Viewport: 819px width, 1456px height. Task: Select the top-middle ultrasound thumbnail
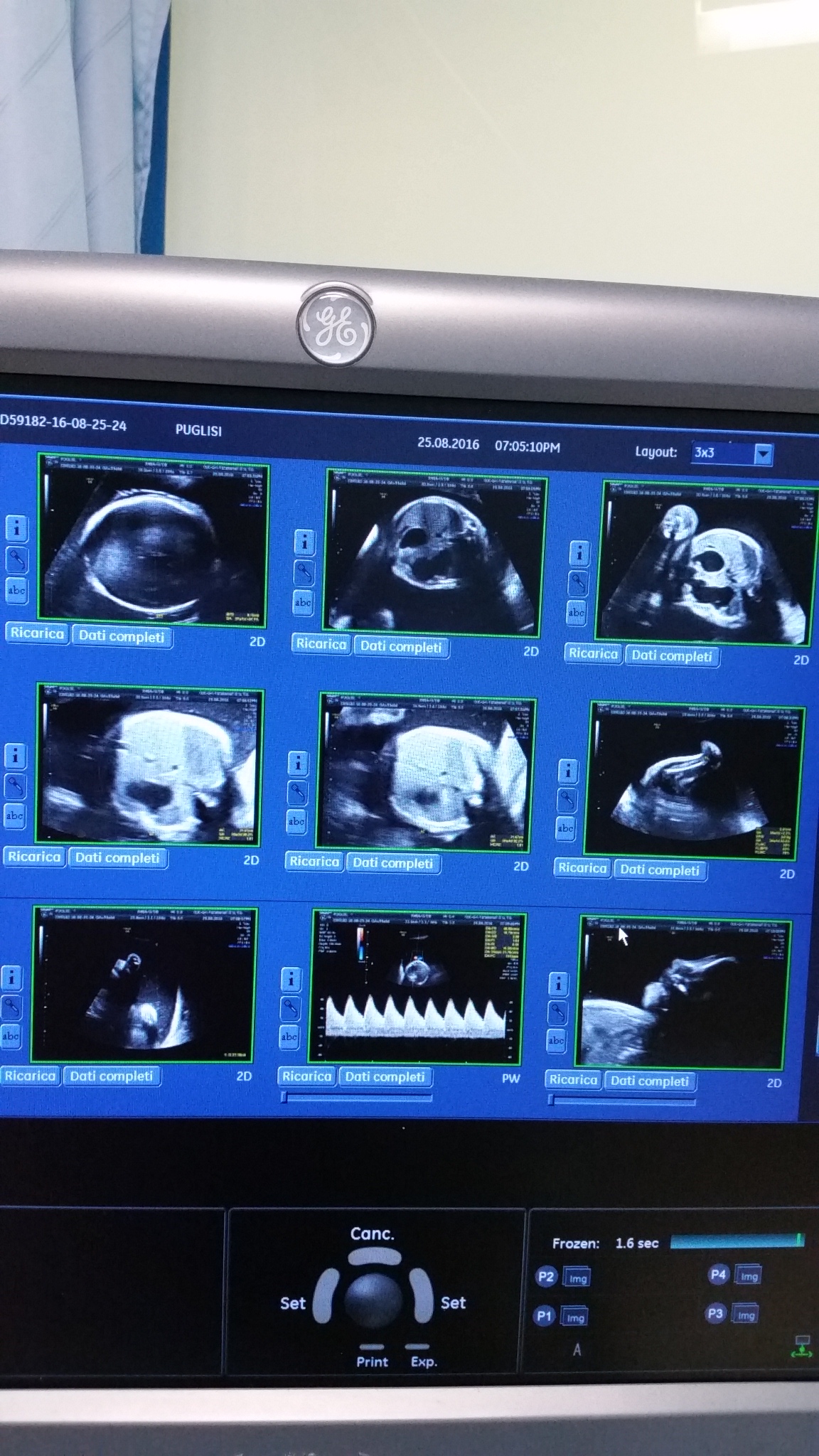[x=434, y=553]
